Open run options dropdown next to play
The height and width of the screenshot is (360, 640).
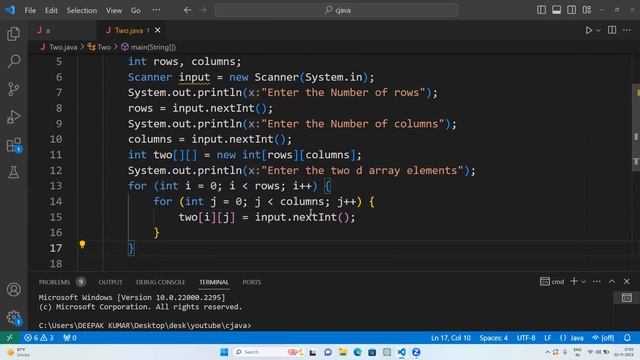point(598,30)
